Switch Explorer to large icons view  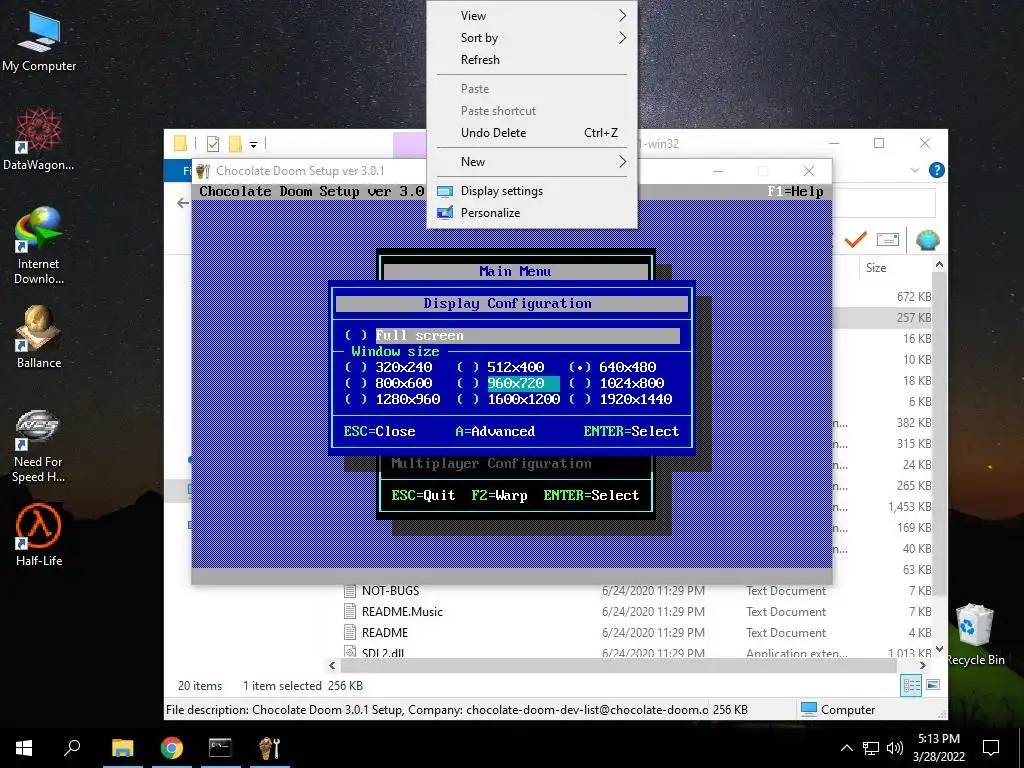pos(933,685)
